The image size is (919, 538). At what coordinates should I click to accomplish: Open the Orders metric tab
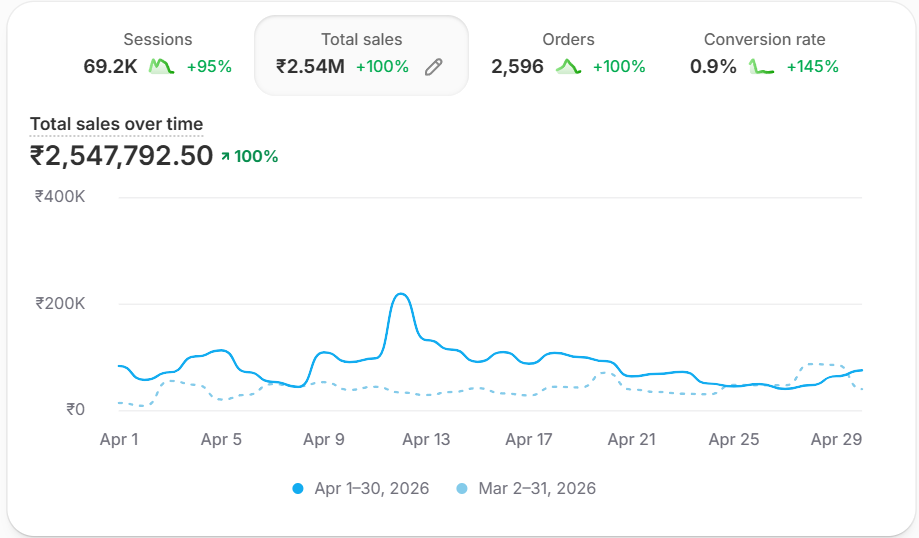(x=568, y=54)
